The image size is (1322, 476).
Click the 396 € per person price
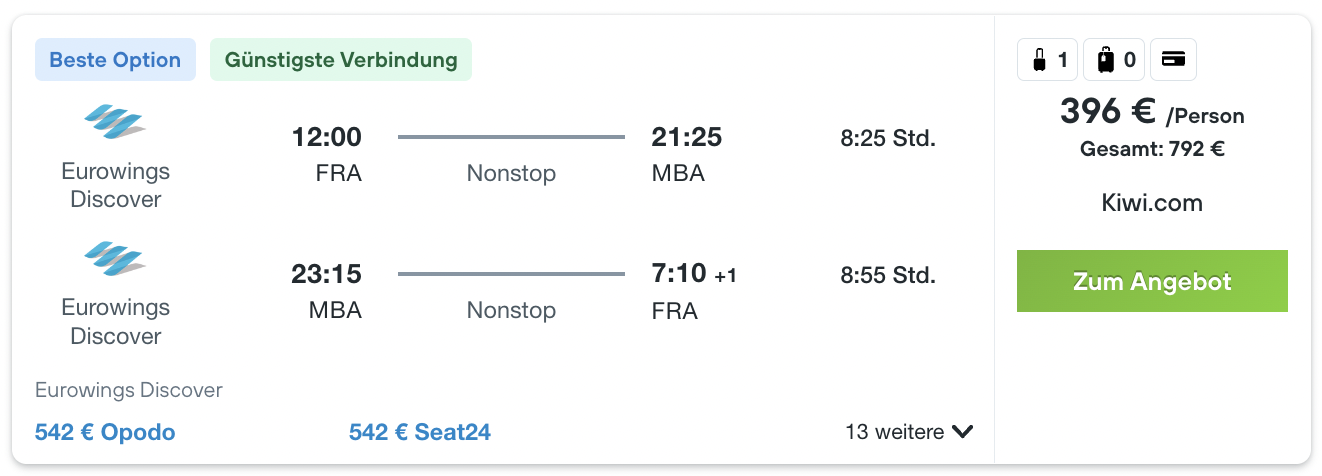1152,112
